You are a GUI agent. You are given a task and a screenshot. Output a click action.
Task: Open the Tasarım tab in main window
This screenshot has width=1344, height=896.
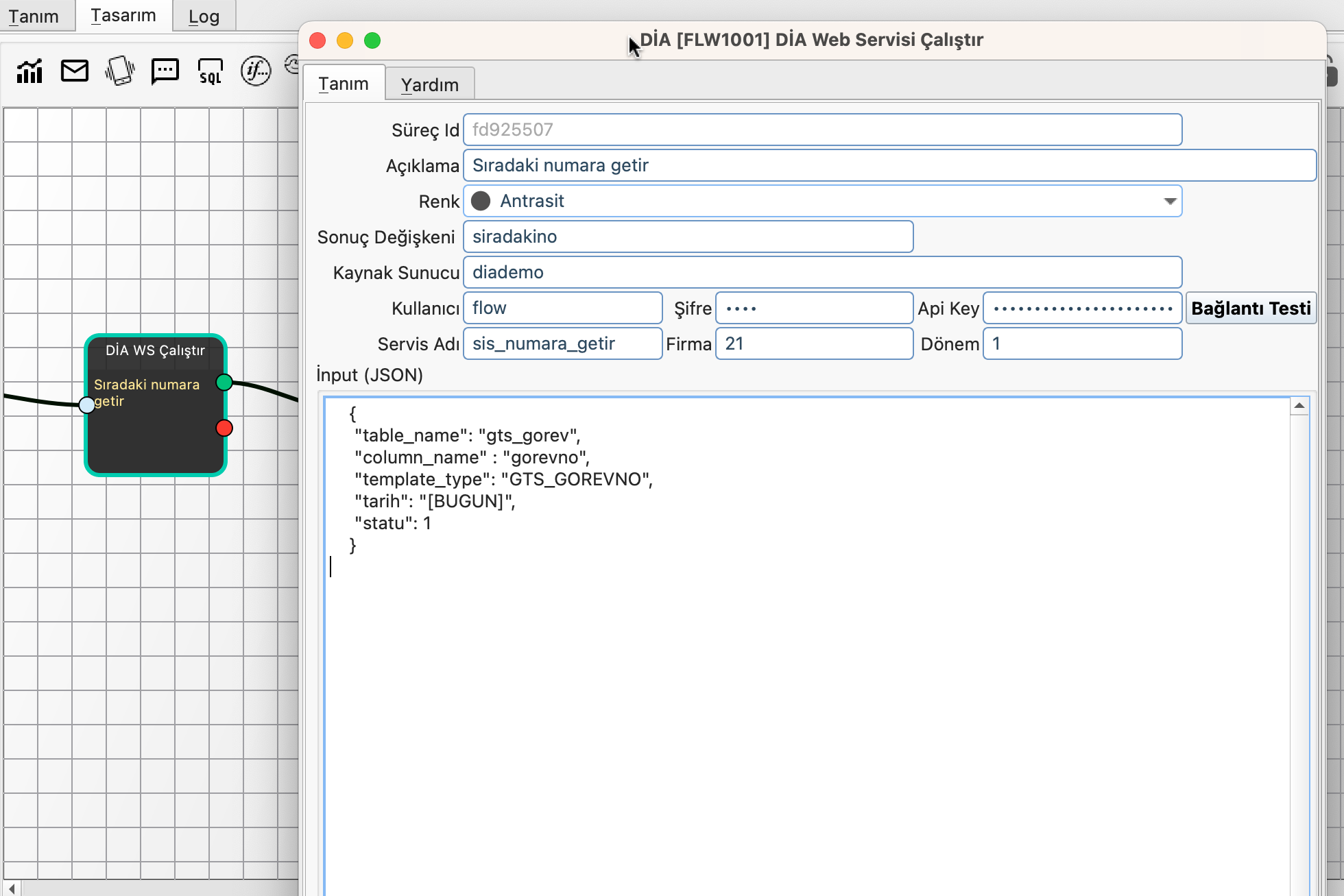coord(123,15)
